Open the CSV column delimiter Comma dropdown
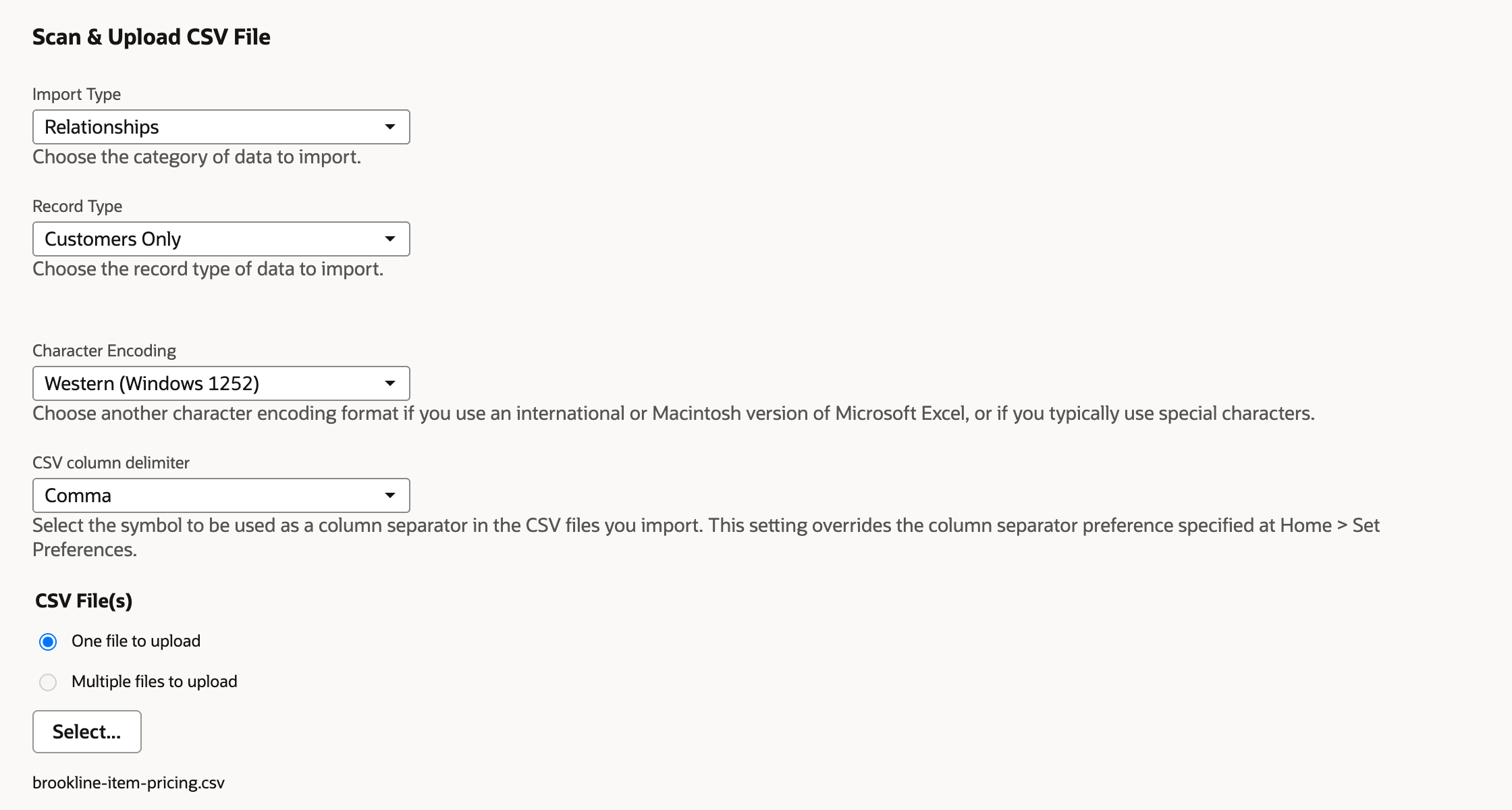Screen dimensions: 1512x810 point(221,495)
